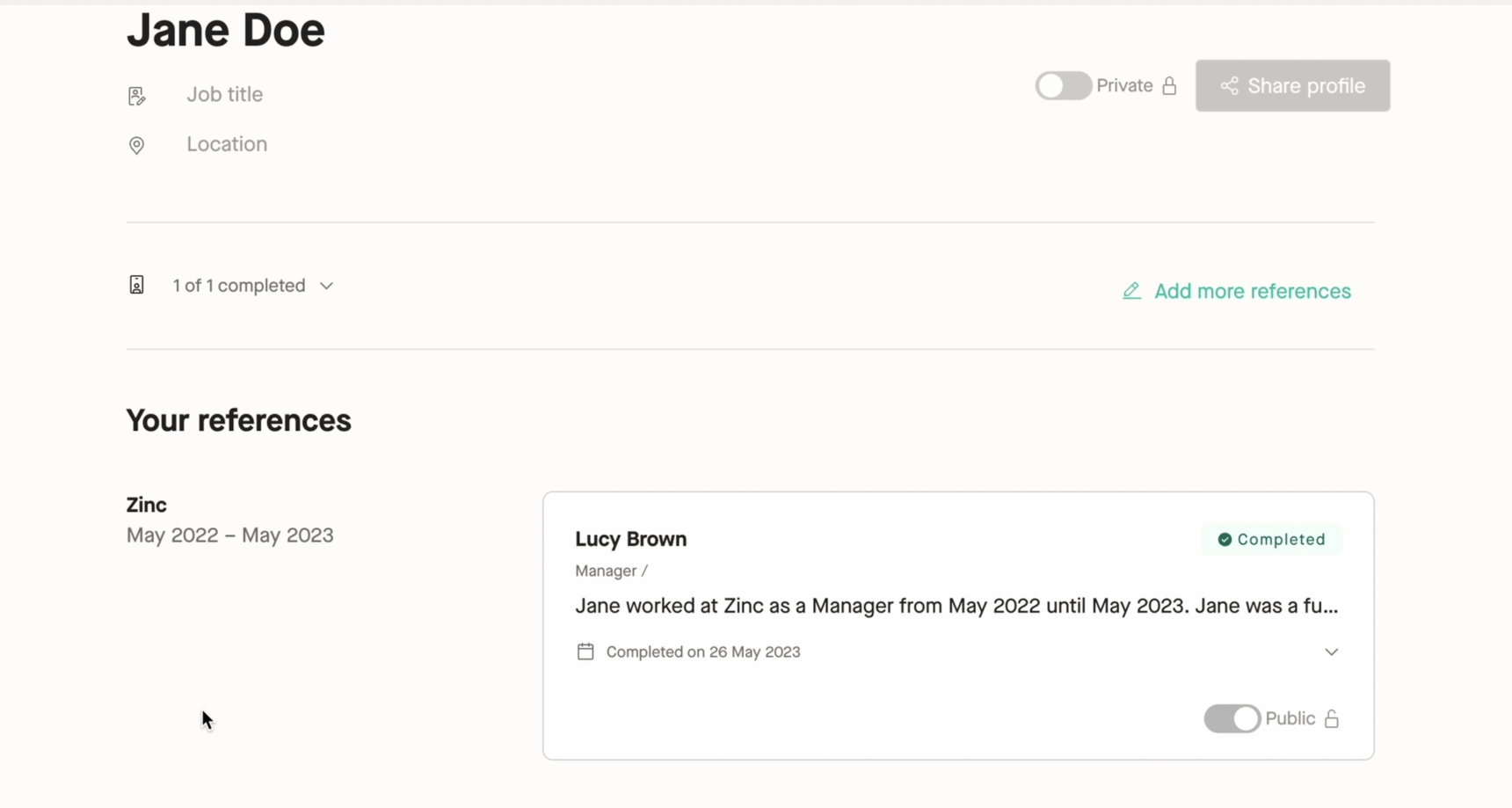Select Lucy Brown's name
The image size is (1512, 808).
coord(630,539)
